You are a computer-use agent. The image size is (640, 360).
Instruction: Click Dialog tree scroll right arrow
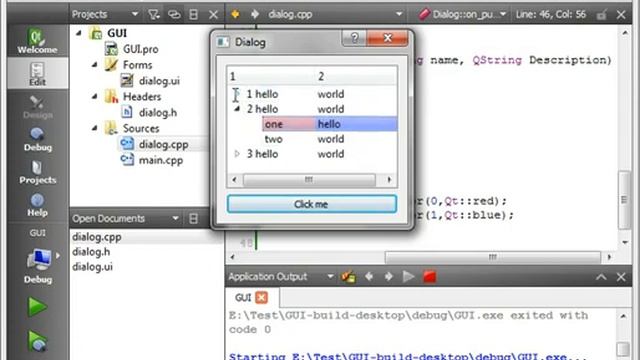pos(389,180)
